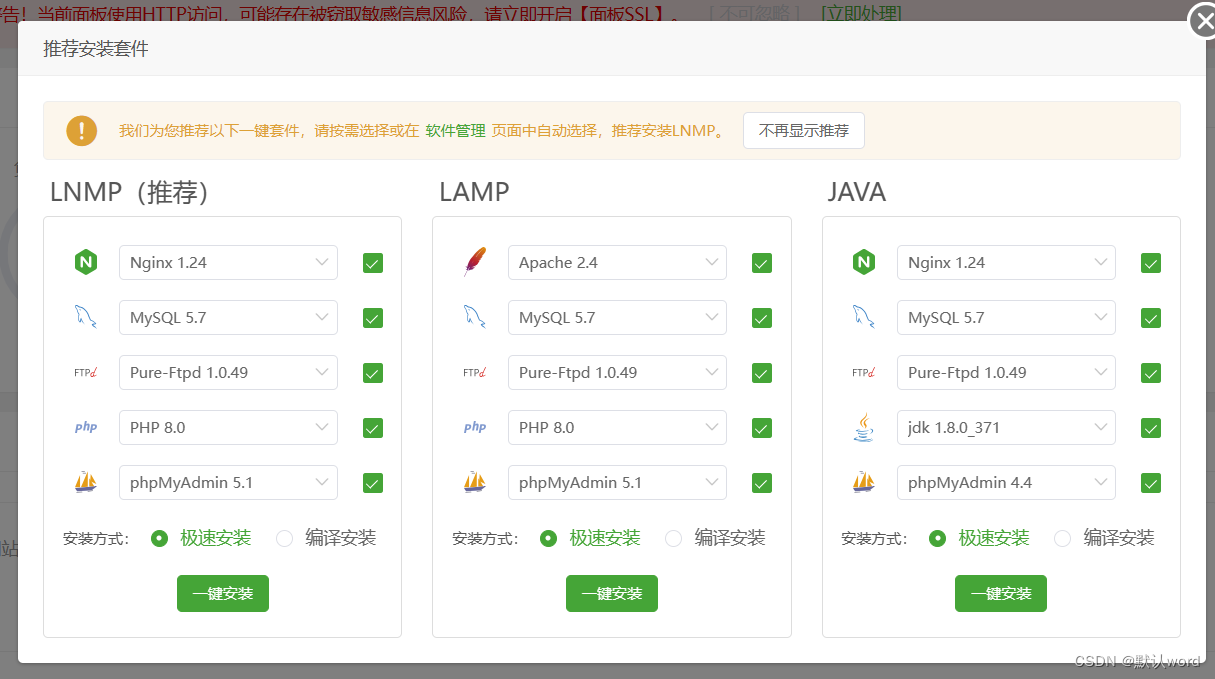The image size is (1215, 679).
Task: Close the recommended install packages dialog
Action: pyautogui.click(x=1202, y=21)
